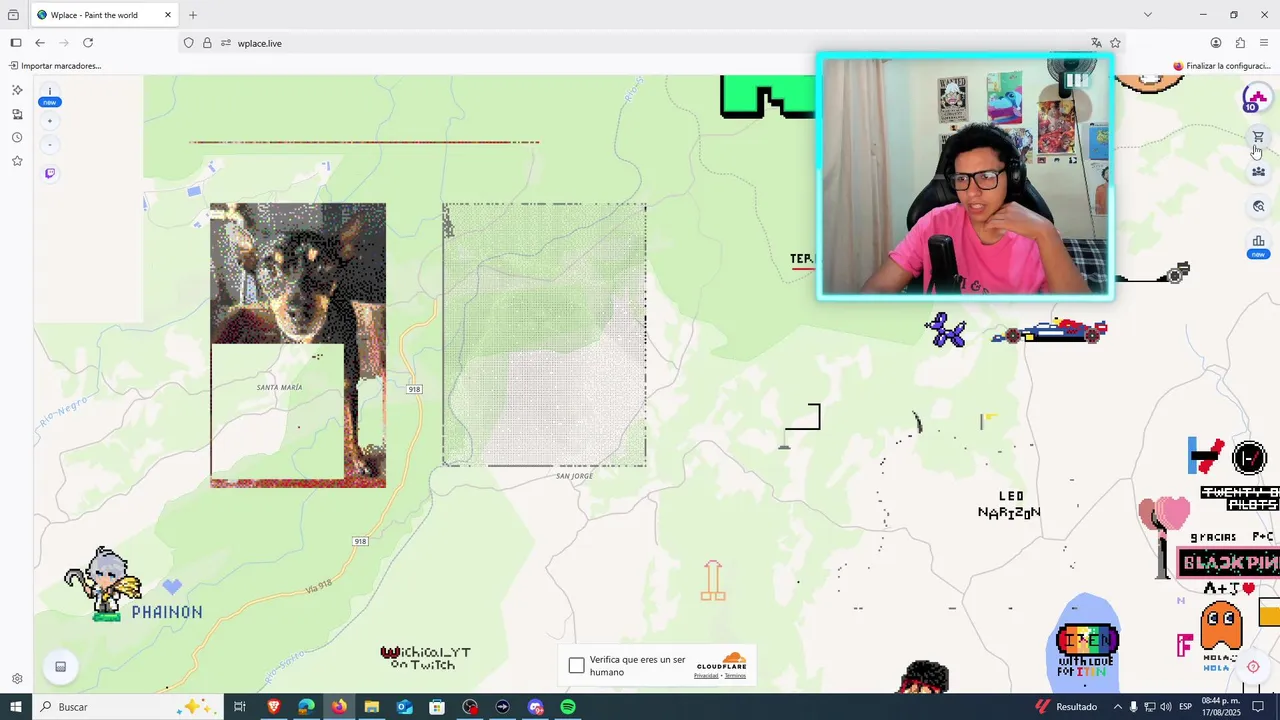Click the taskbar 'Resultado' widget
The image size is (1280, 720).
1066,707
